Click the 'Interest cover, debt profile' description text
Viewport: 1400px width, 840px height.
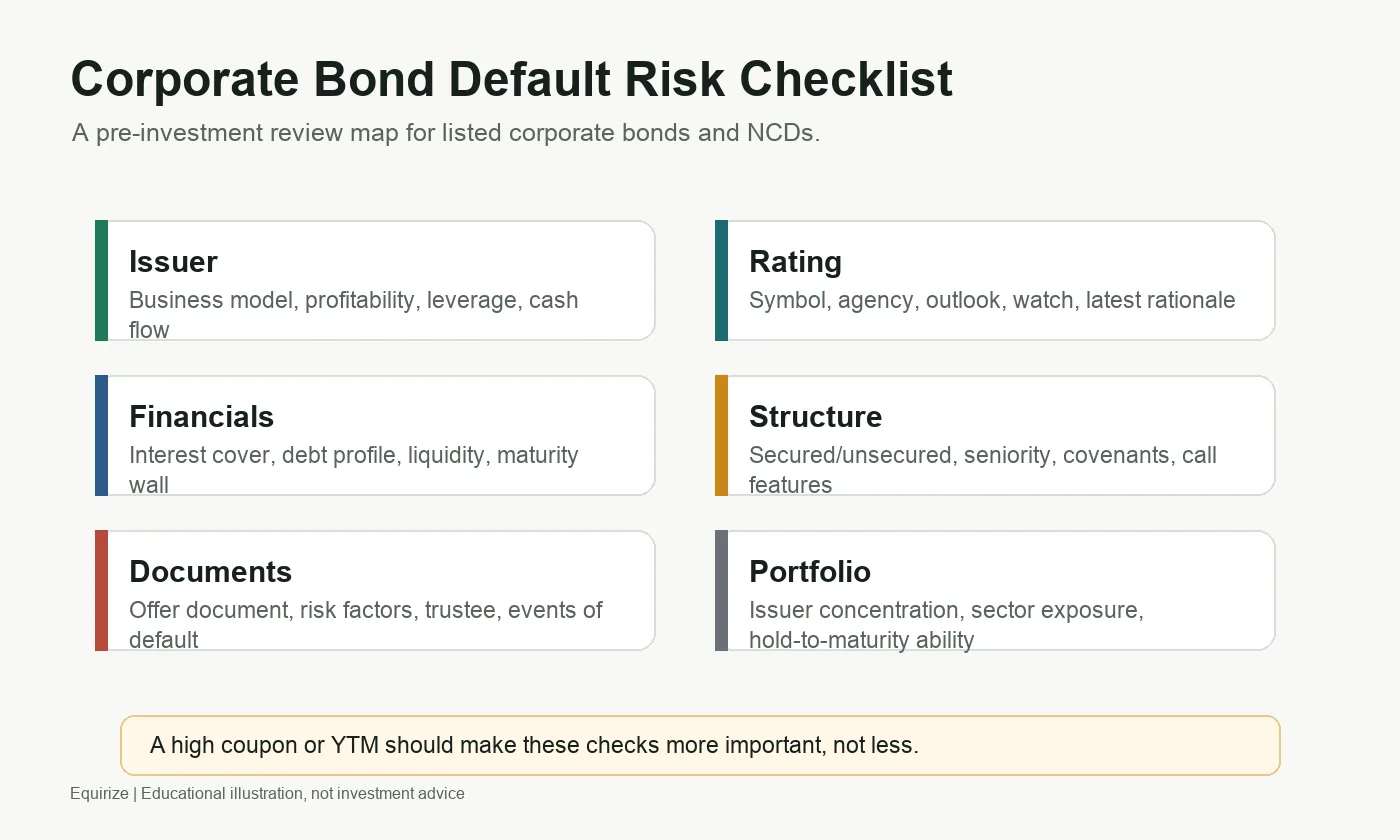[x=354, y=470]
